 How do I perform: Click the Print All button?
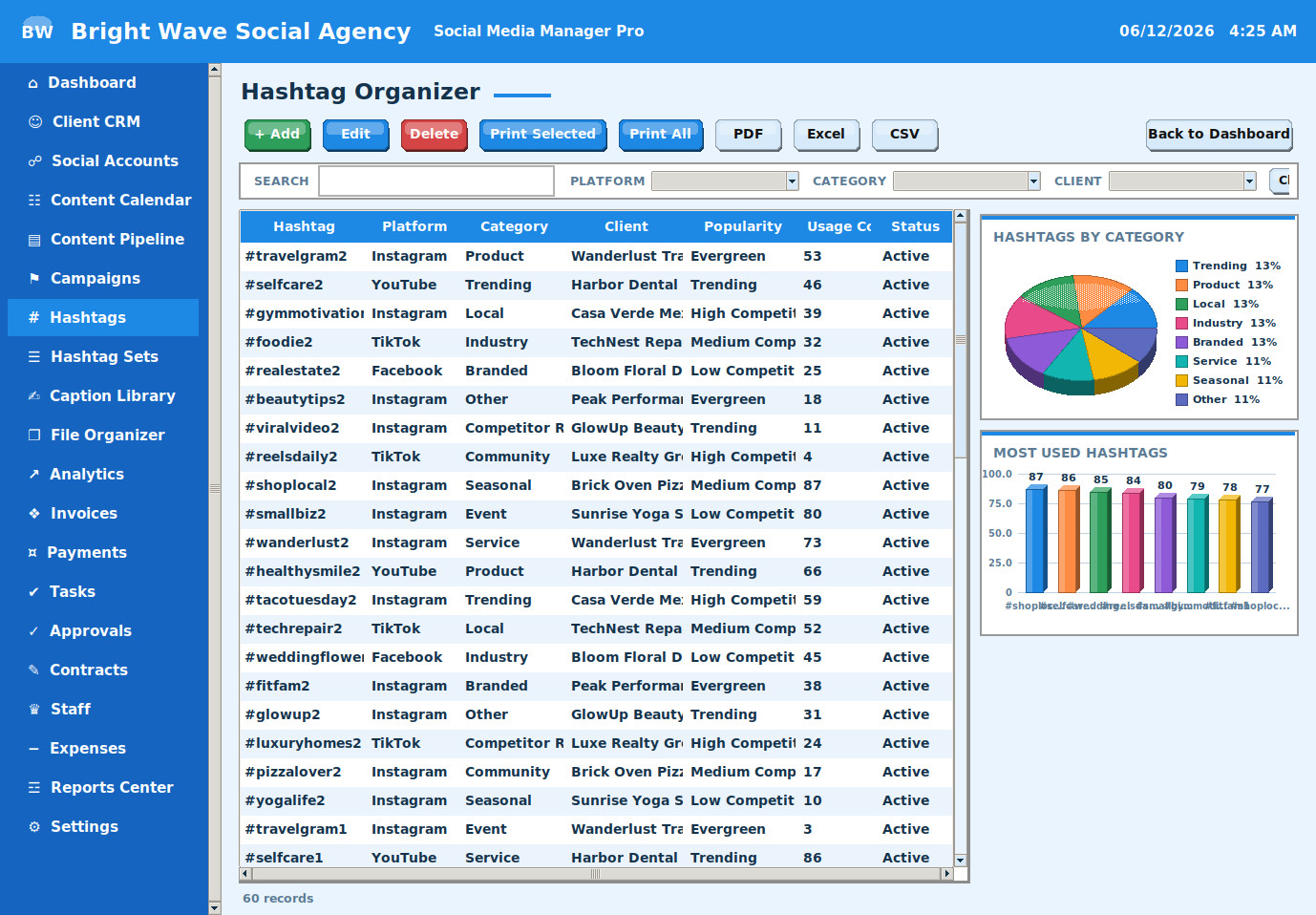(x=660, y=135)
